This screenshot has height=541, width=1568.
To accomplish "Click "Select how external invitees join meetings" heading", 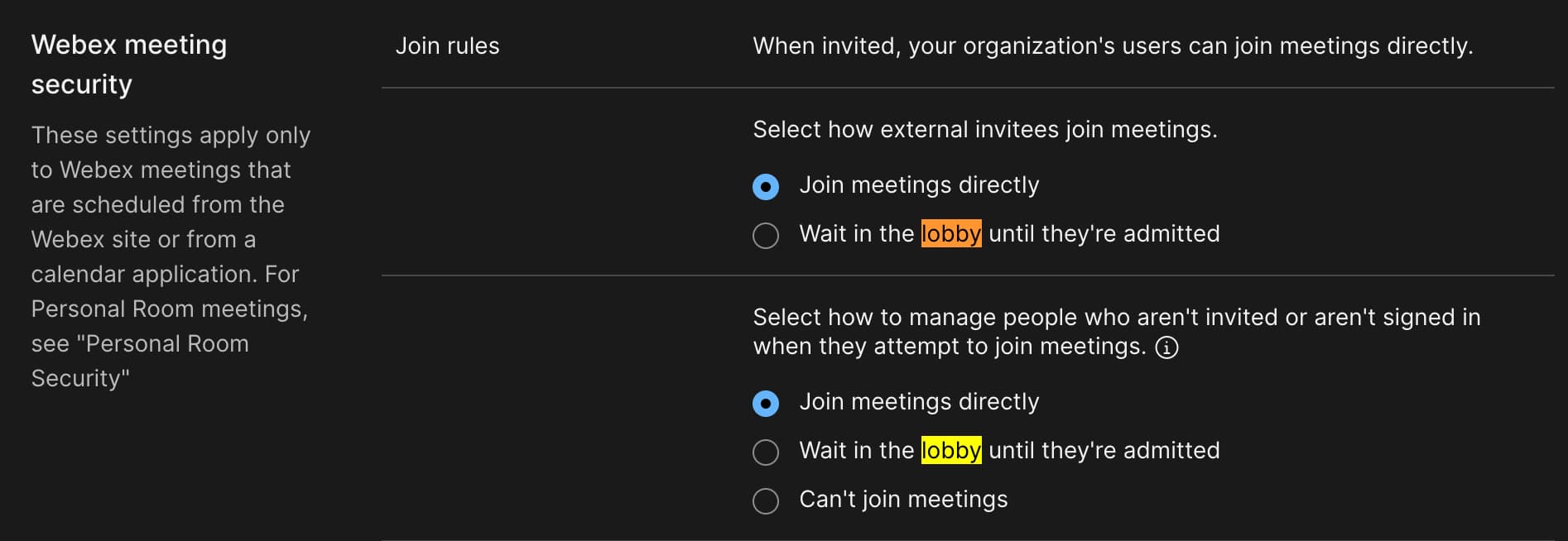I will coord(984,129).
